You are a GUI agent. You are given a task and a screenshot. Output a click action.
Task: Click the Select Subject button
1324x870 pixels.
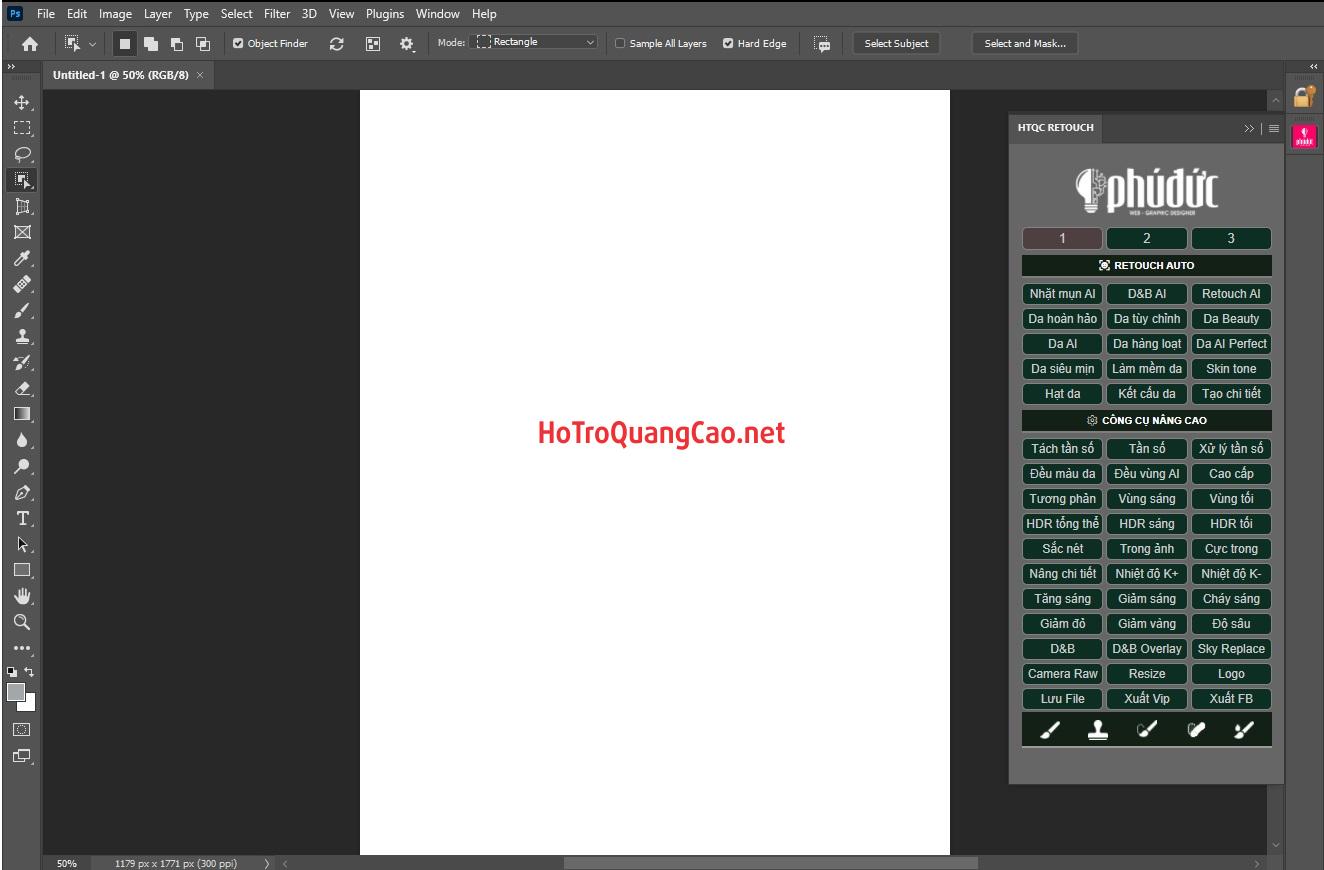(x=896, y=44)
